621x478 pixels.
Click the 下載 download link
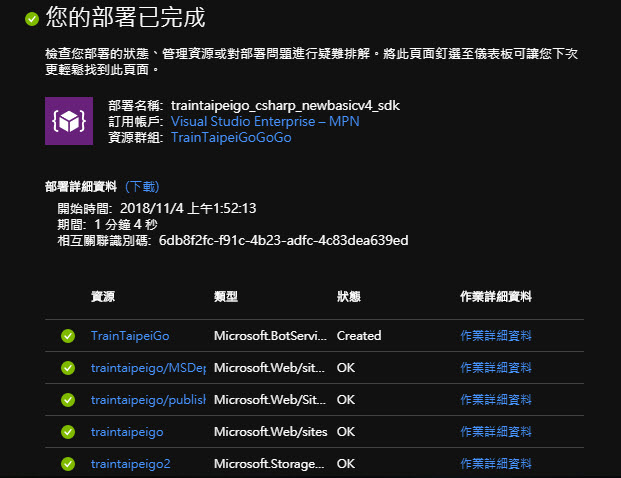pos(142,187)
